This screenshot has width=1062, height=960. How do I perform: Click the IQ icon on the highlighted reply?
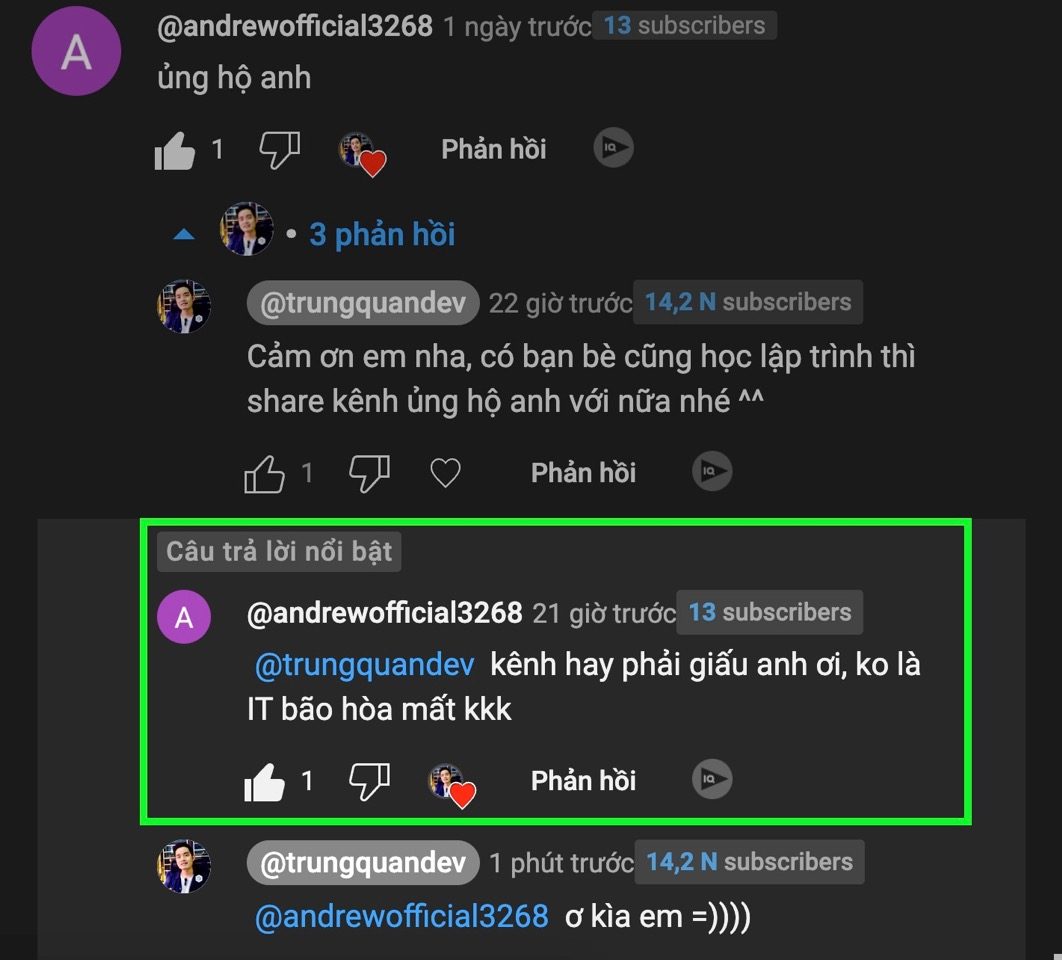click(x=711, y=780)
